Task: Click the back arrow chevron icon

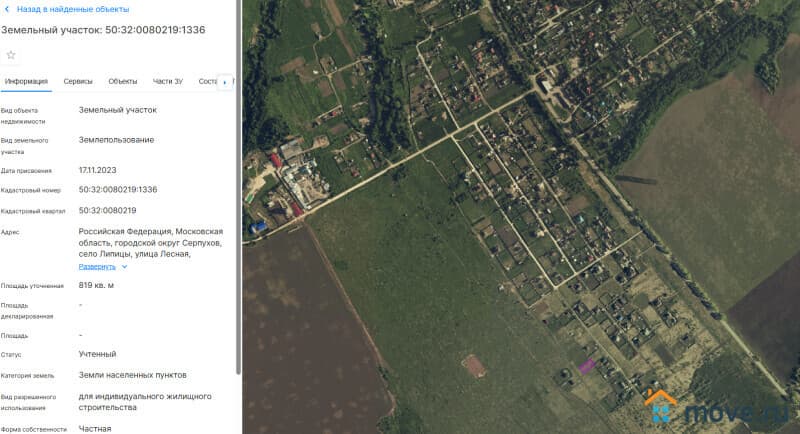Action: point(8,8)
